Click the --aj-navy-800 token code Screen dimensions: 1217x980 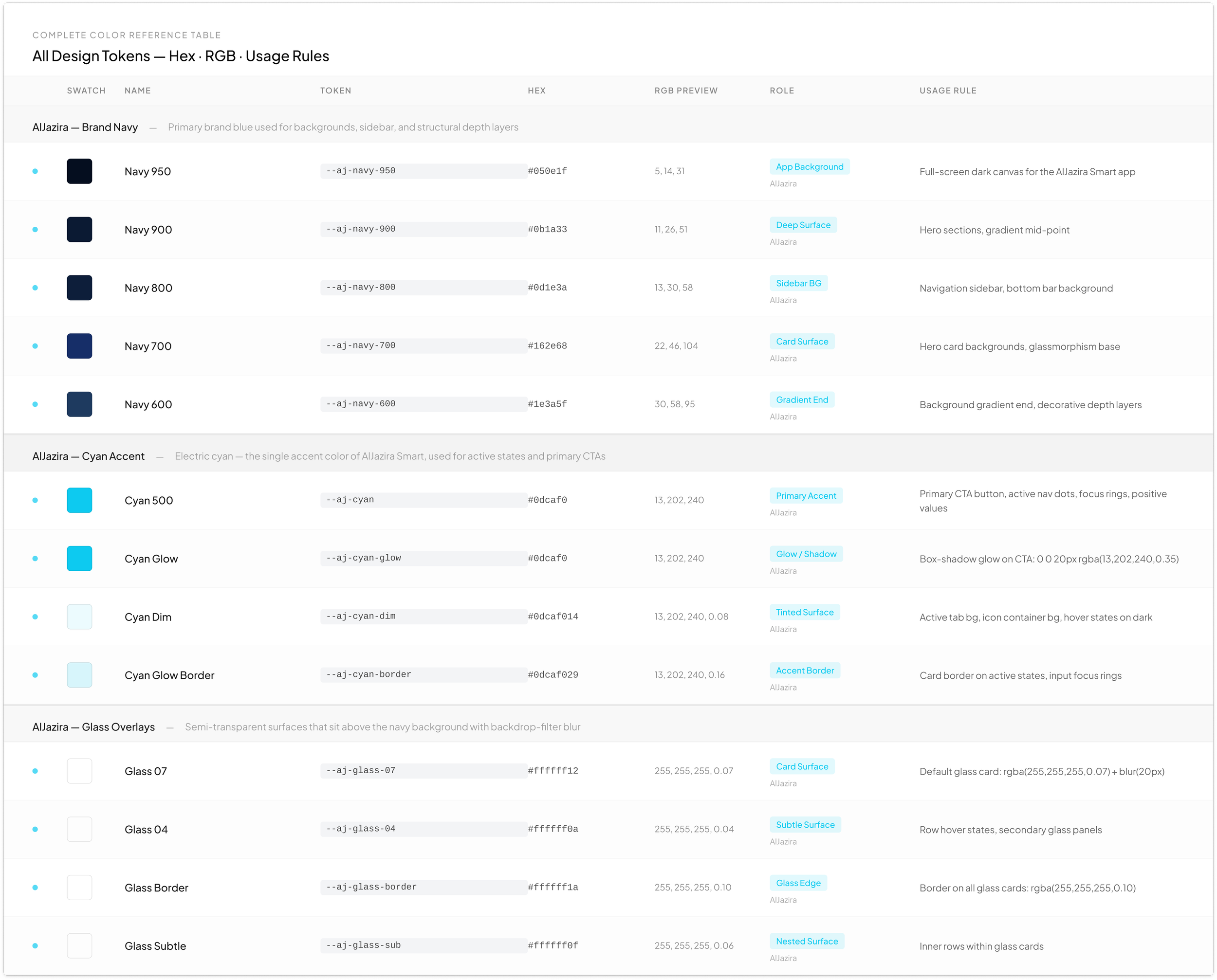coord(424,288)
